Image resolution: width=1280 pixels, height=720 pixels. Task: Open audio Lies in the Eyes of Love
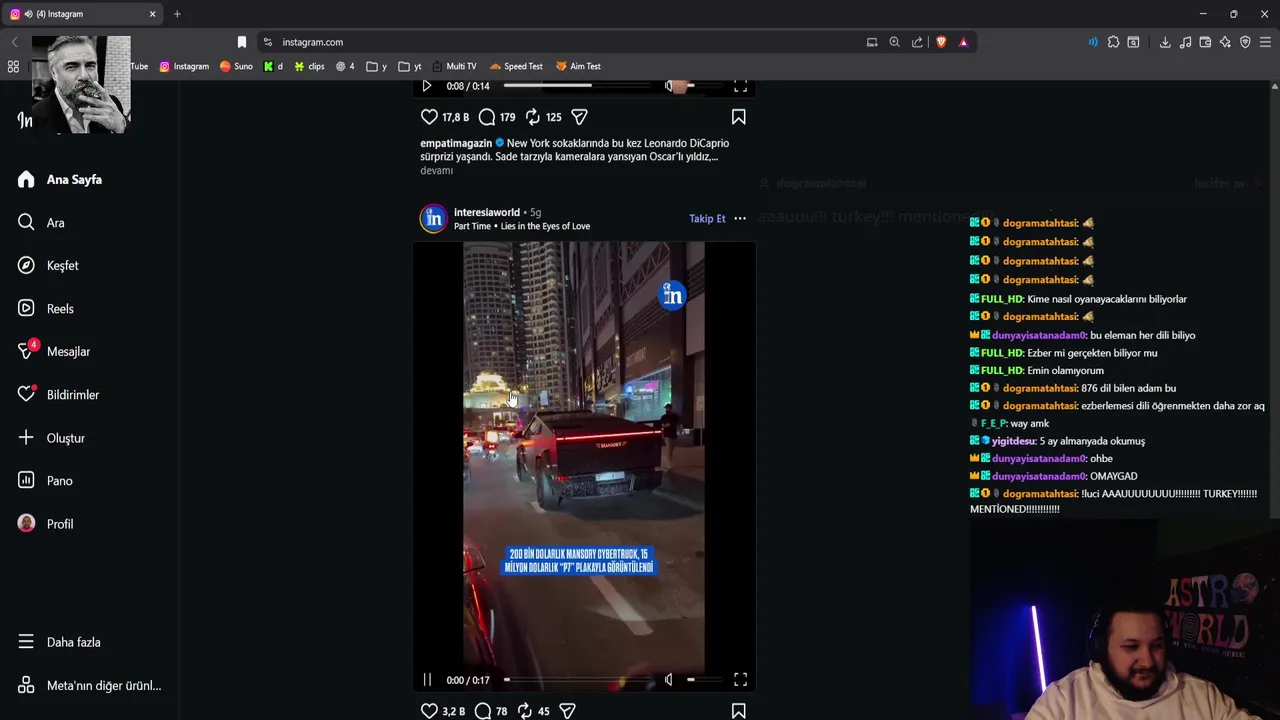point(545,226)
